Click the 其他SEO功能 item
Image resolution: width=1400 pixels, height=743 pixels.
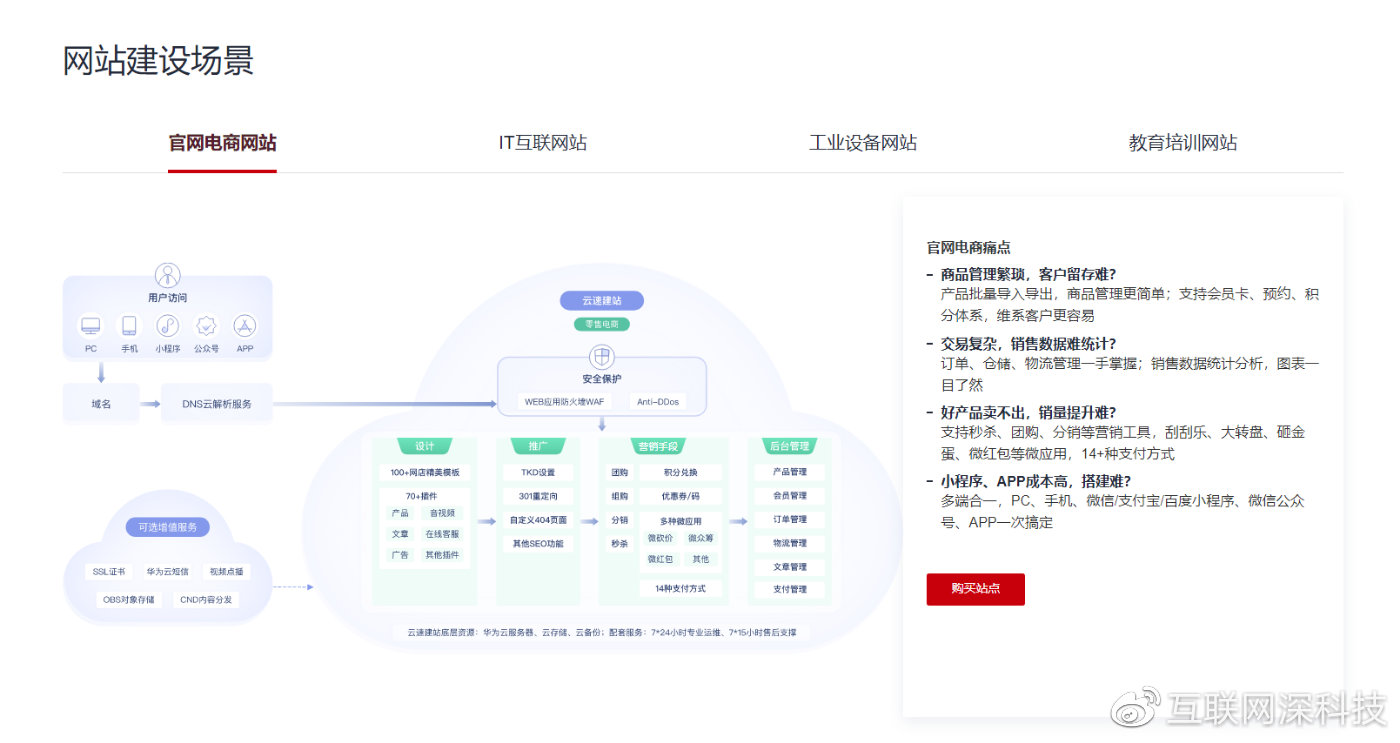[x=538, y=544]
